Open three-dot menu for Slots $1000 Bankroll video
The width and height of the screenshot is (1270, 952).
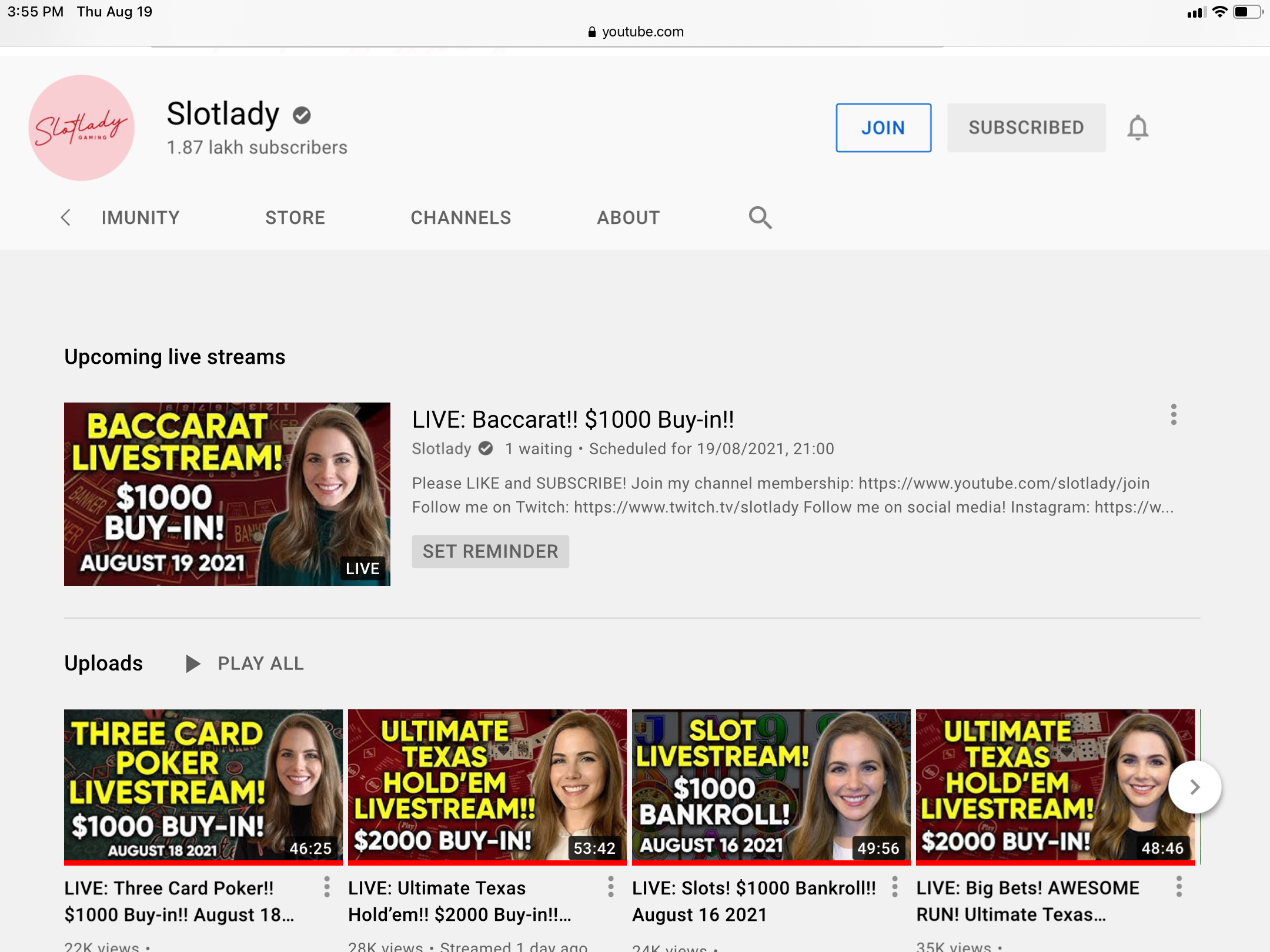coord(894,887)
